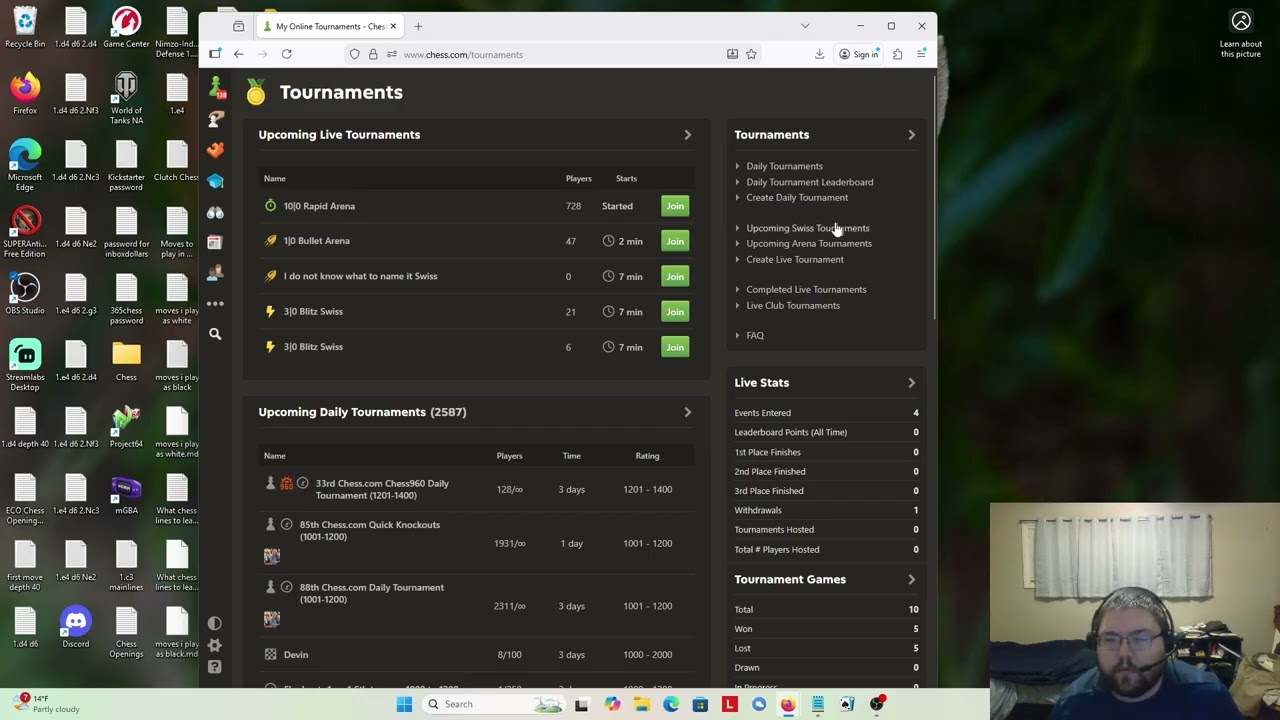Open the Puzzles icon in chess.com sidebar
The image size is (1280, 720).
[x=215, y=150]
